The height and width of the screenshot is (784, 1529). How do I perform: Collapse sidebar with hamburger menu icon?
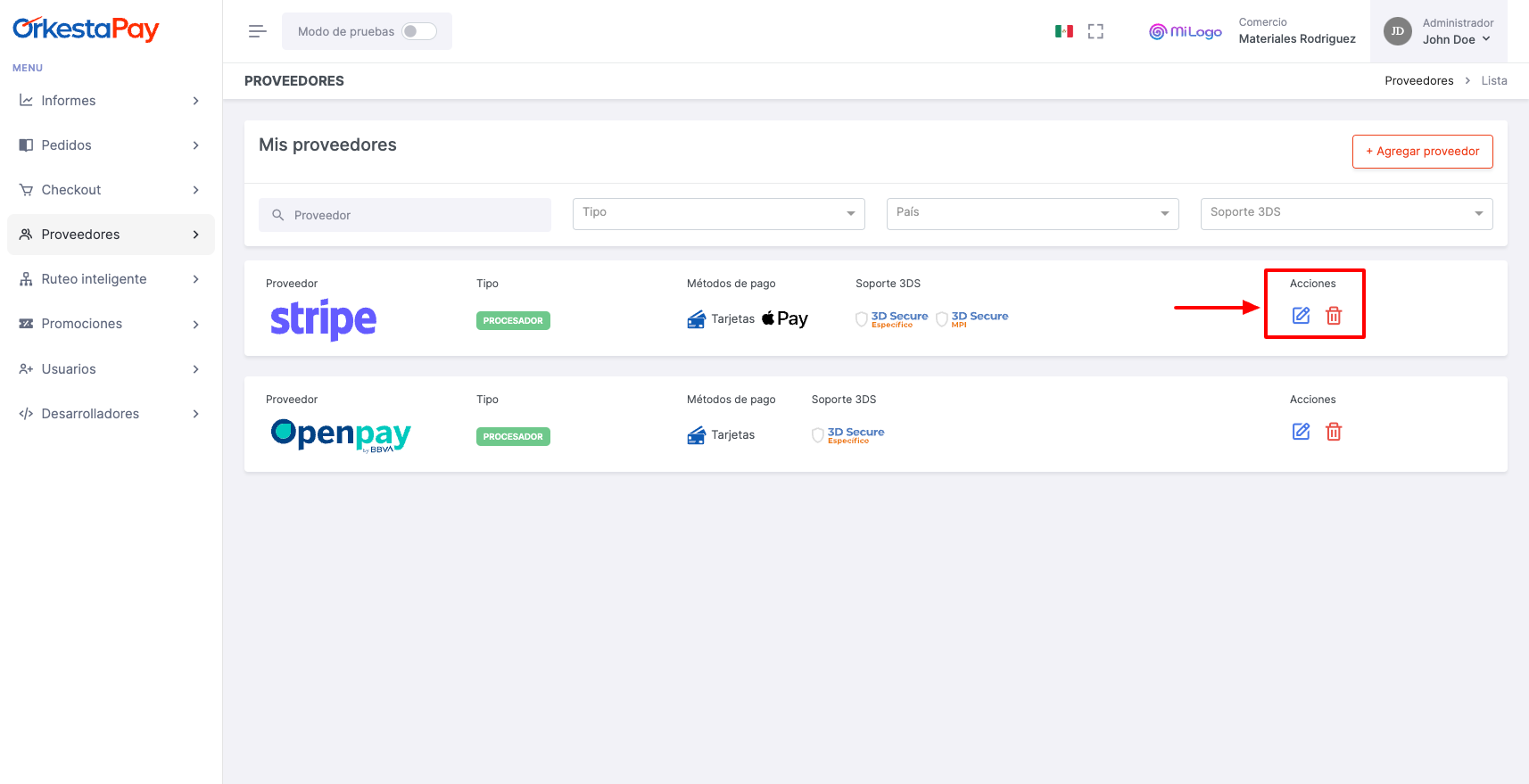coord(258,31)
